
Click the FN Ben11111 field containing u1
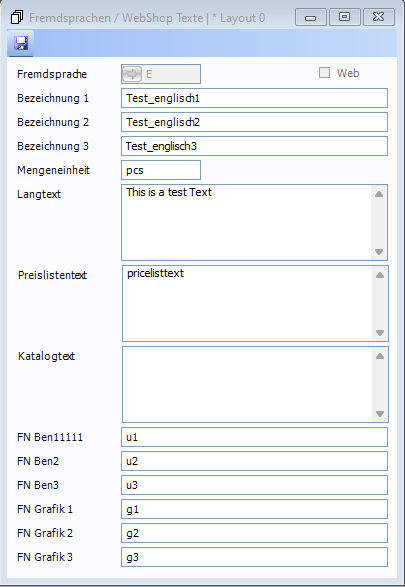[x=254, y=437]
